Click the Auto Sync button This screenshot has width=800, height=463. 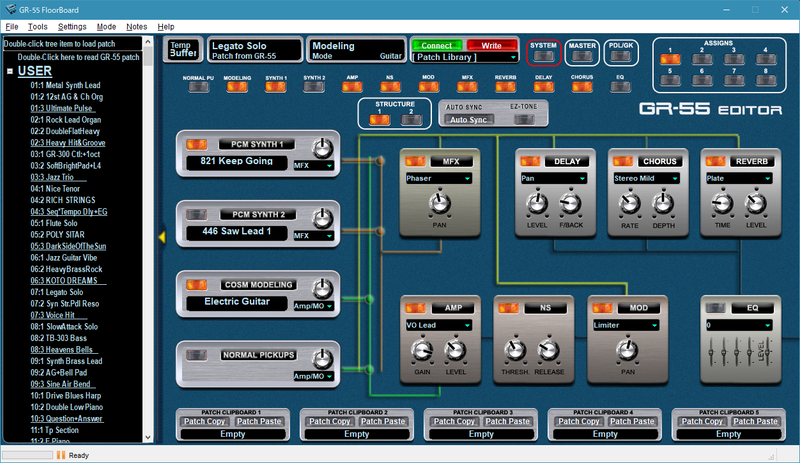[468, 119]
